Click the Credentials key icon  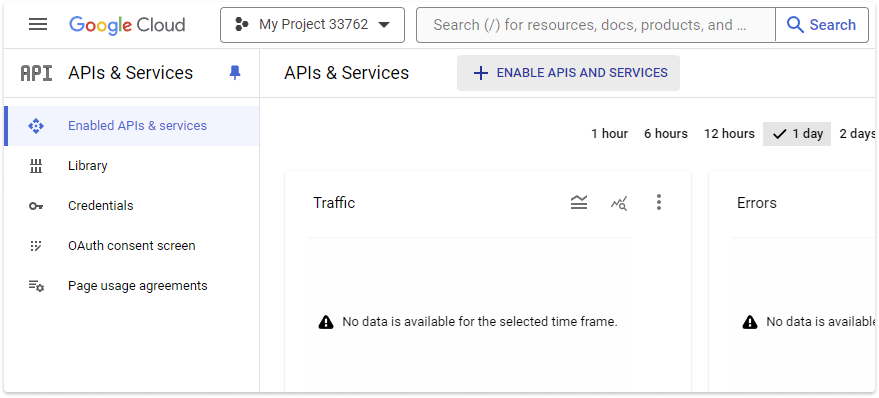coord(36,206)
